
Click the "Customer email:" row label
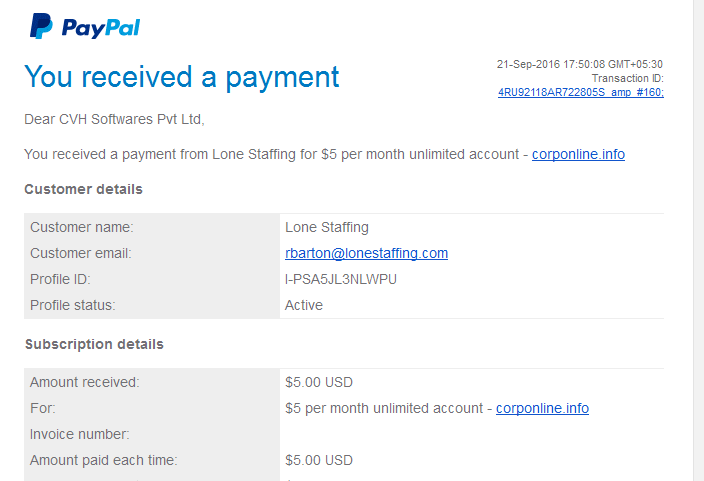coord(81,253)
